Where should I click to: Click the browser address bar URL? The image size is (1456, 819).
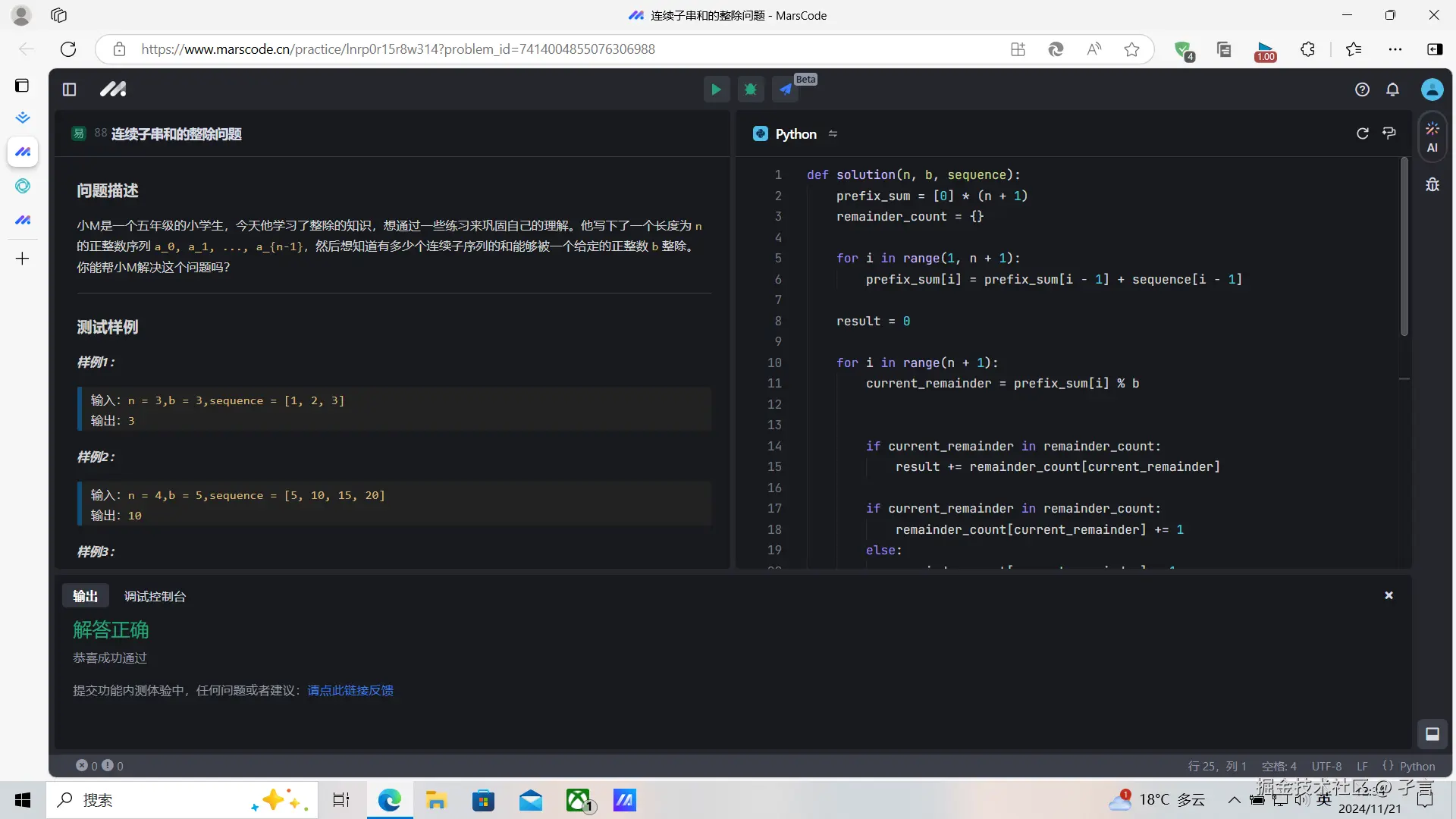pos(397,49)
